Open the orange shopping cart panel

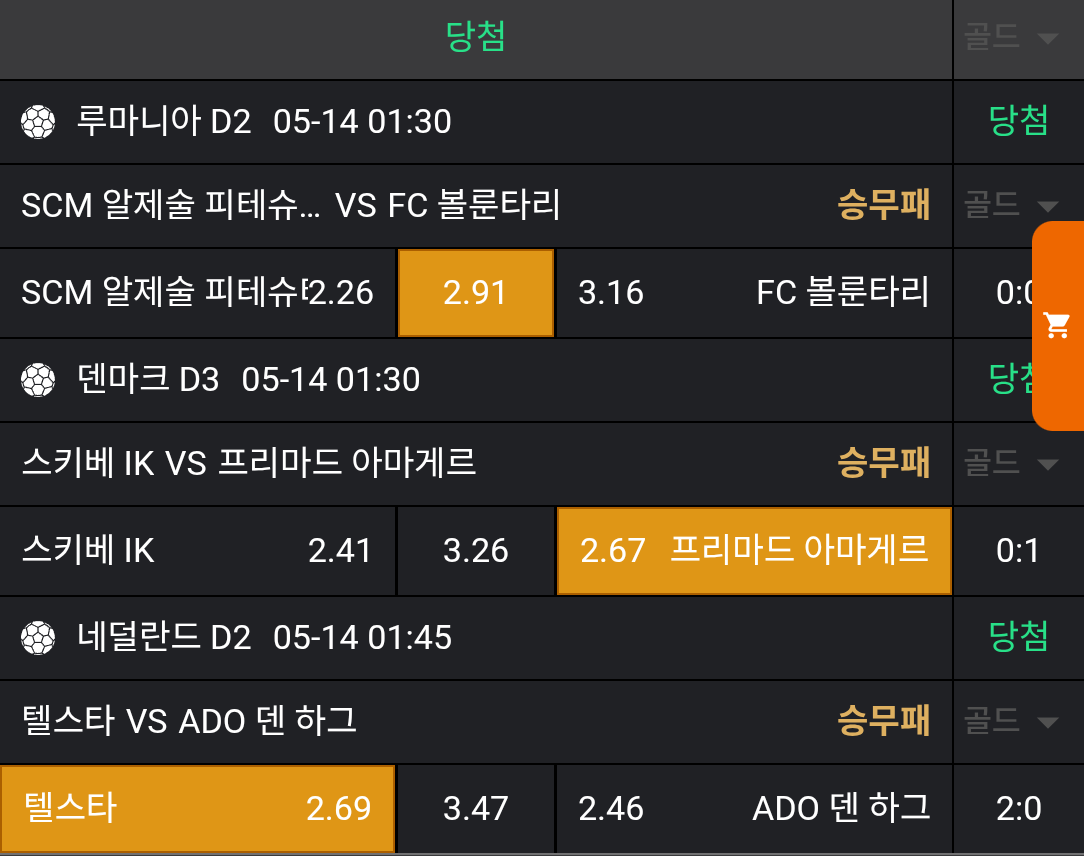tap(1057, 325)
